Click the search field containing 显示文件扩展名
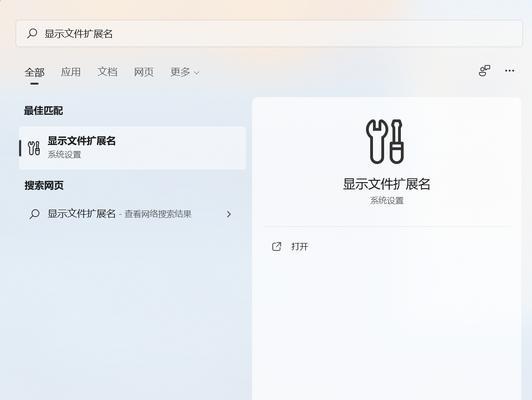532x400 pixels. 269,33
